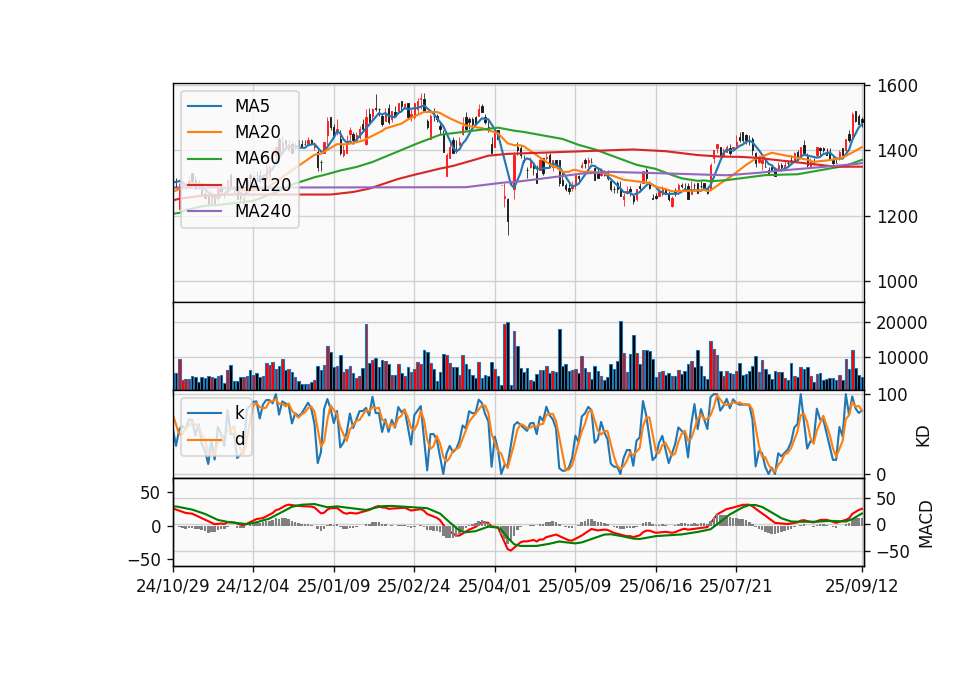Click the red MA120 legend line sample
Viewport: 960px width, 690px height.
pos(204,185)
